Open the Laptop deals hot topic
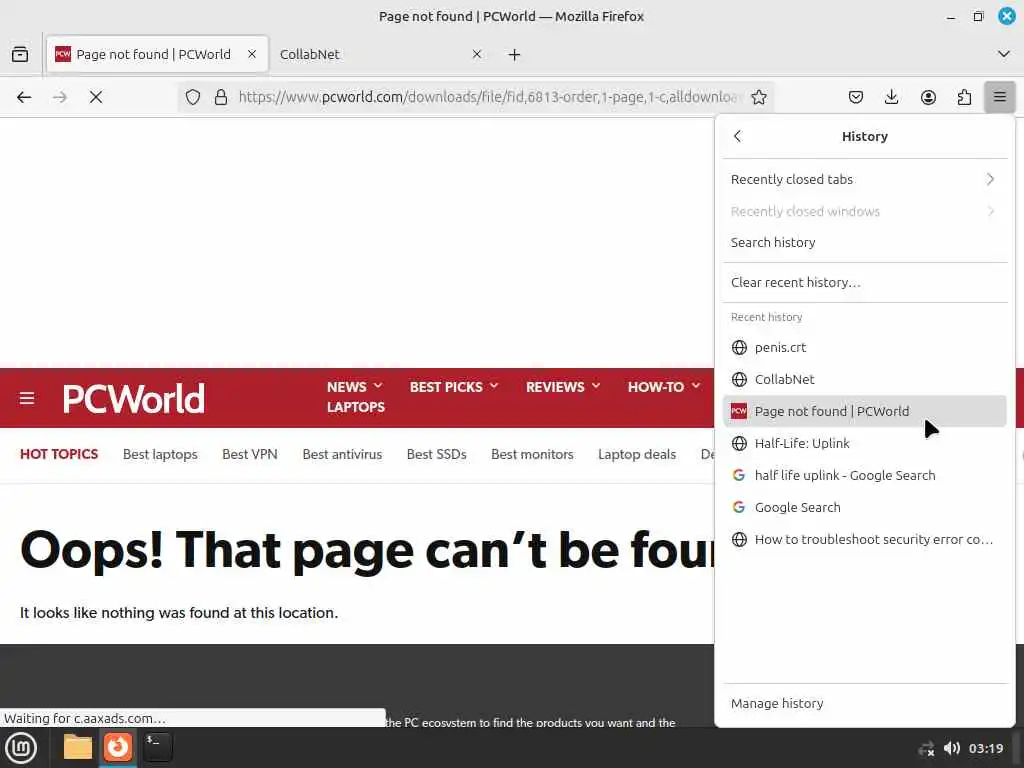The width and height of the screenshot is (1024, 768). tap(637, 455)
